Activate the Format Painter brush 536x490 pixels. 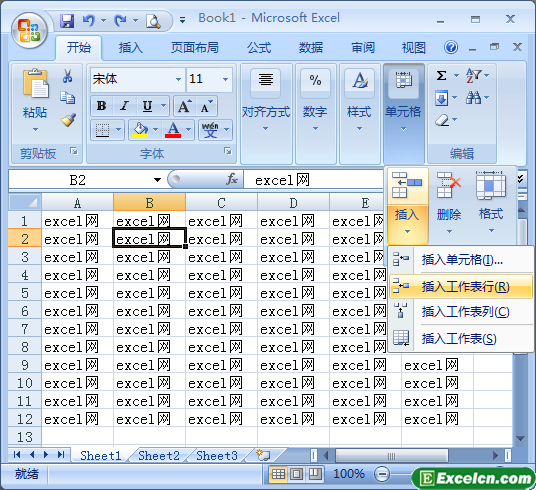click(x=68, y=119)
